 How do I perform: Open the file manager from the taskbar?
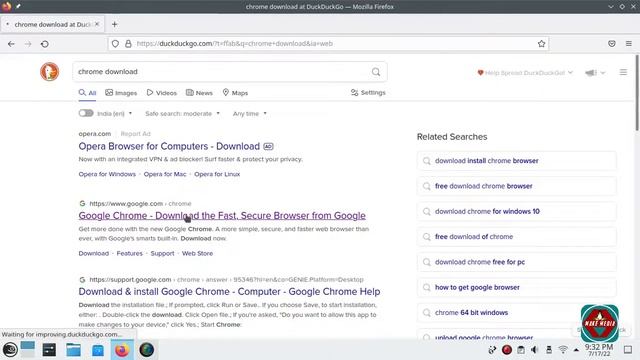73,350
